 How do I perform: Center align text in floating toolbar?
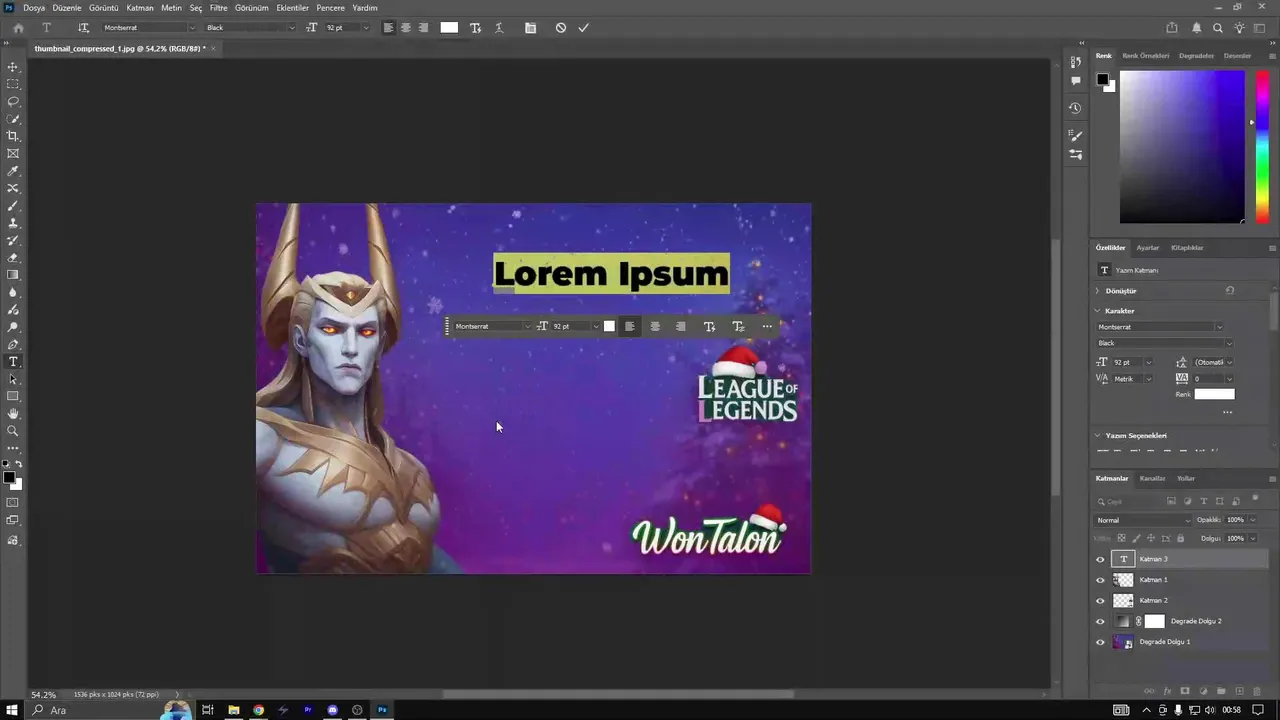[x=655, y=326]
